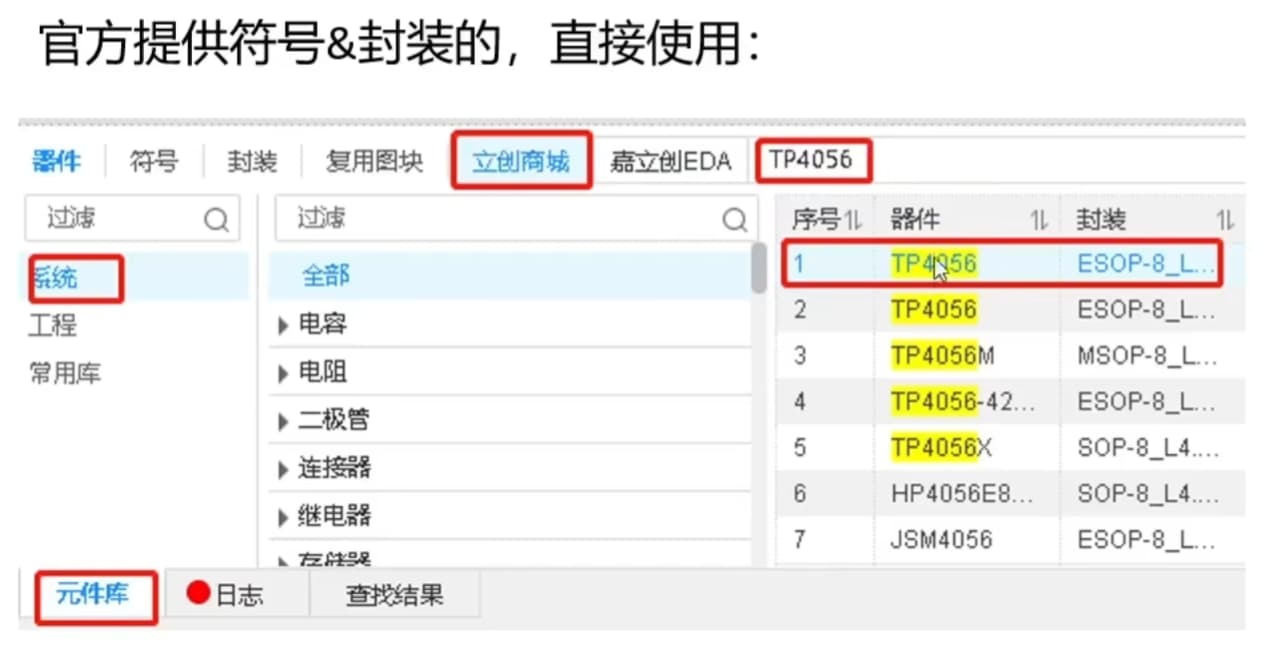This screenshot has height=656, width=1282.
Task: Select the 符号 tab
Action: click(153, 161)
